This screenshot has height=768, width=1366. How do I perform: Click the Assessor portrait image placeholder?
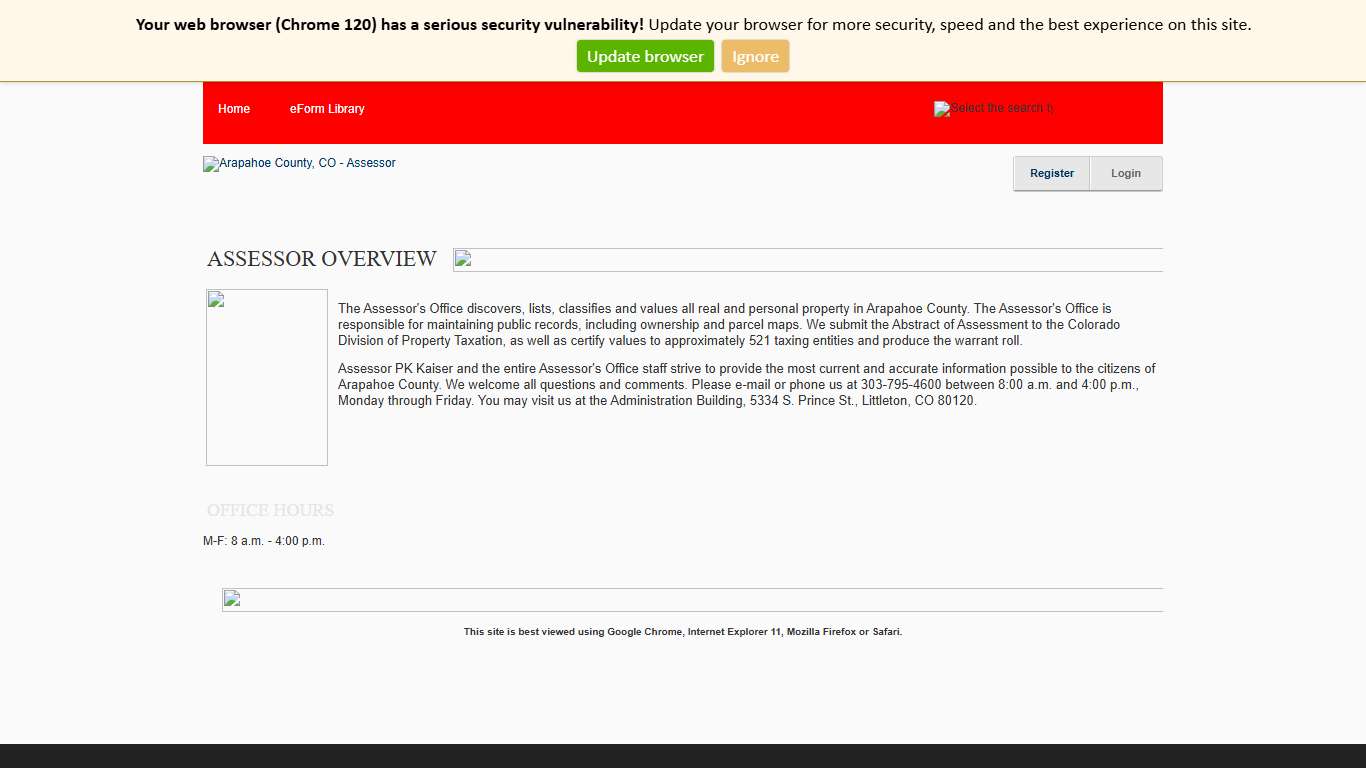pos(266,377)
